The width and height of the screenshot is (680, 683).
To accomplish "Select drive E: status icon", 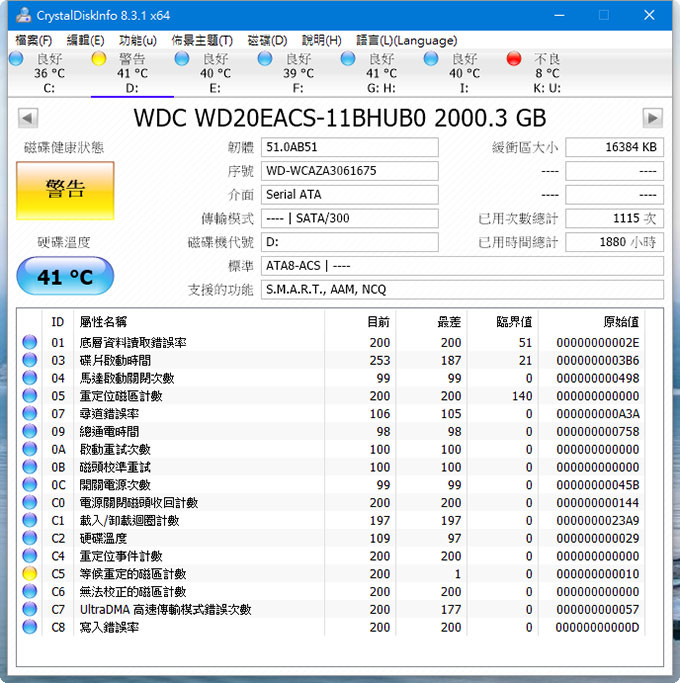I will click(x=182, y=58).
